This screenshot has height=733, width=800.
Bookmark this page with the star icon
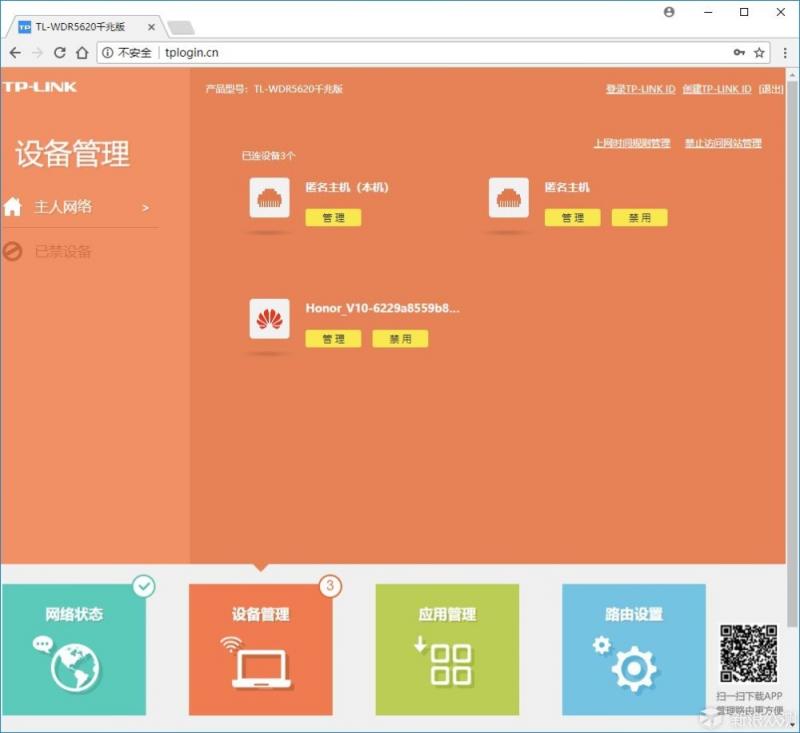(759, 53)
